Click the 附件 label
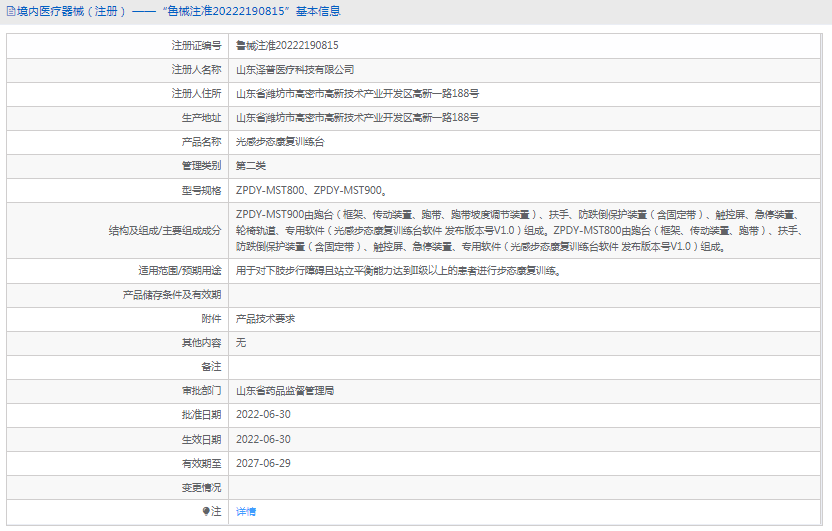This screenshot has height=531, width=832. click(x=211, y=319)
